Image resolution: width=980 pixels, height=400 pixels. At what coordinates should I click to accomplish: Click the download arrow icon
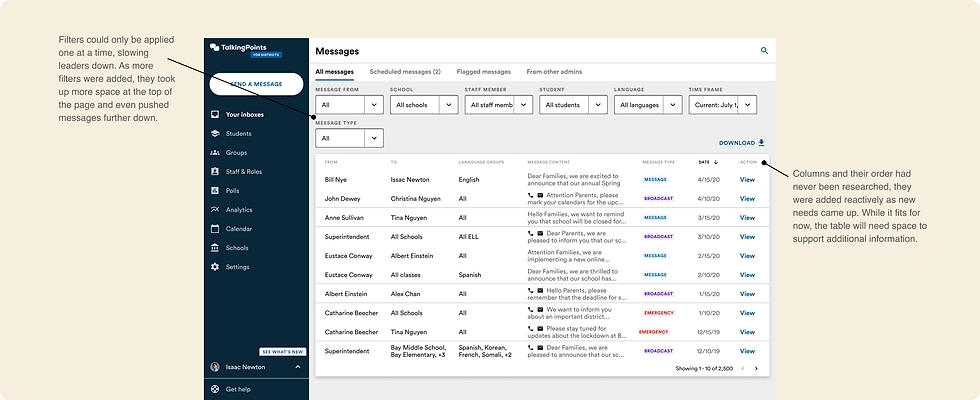click(x=761, y=142)
